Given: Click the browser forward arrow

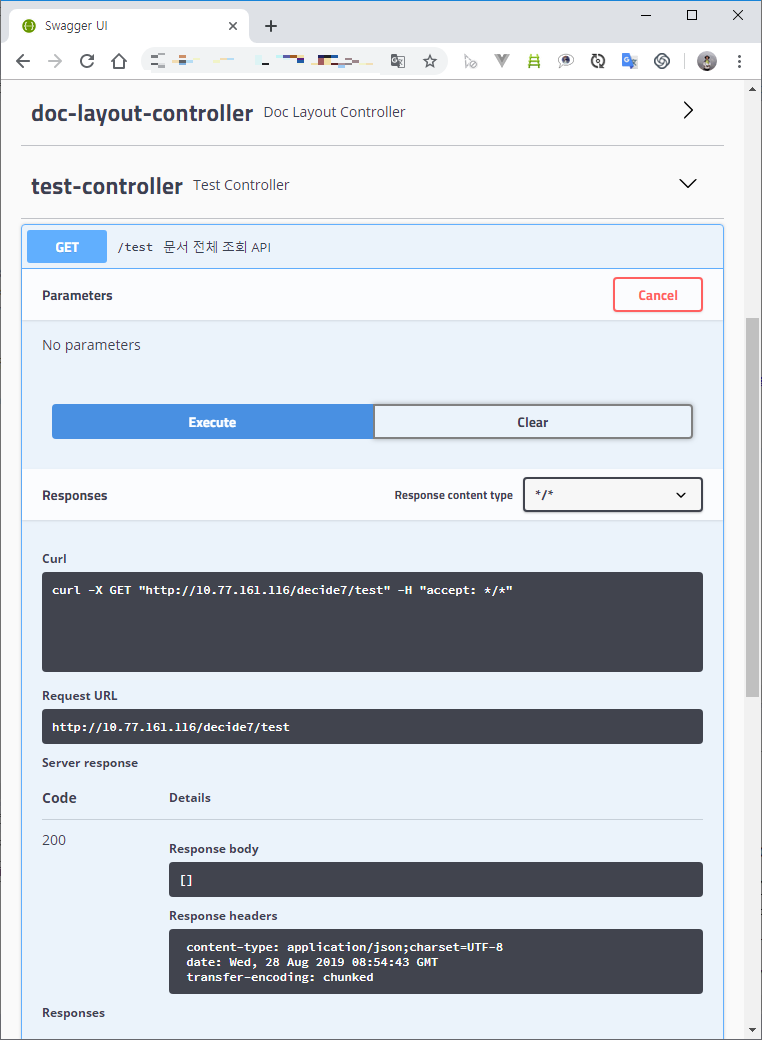Looking at the screenshot, I should 55,62.
